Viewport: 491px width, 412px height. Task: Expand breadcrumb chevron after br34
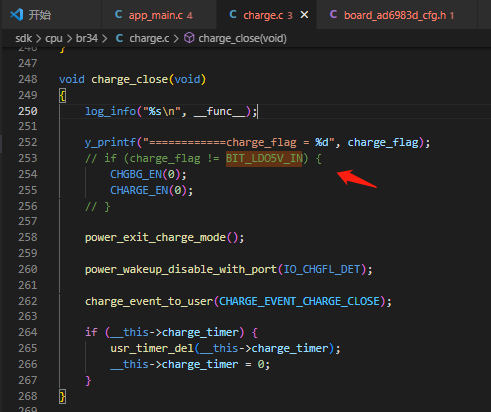(x=105, y=39)
